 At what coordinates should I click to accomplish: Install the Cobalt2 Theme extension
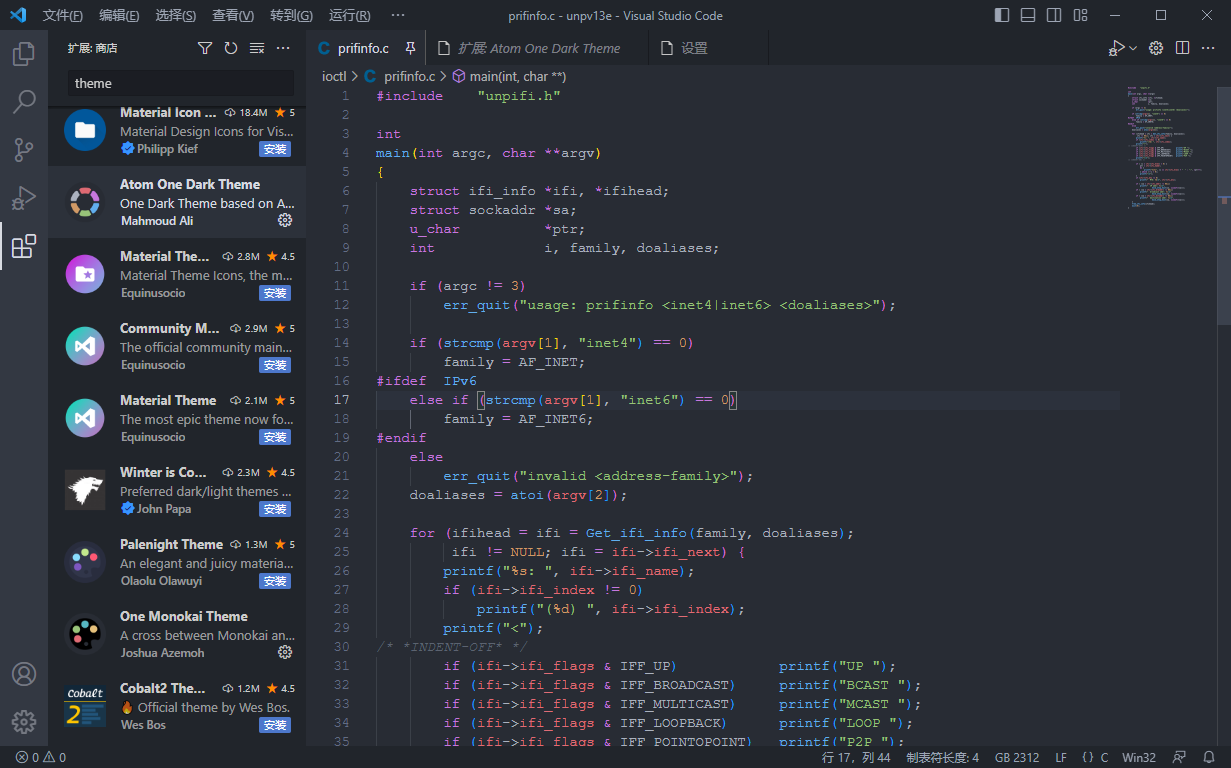point(275,725)
